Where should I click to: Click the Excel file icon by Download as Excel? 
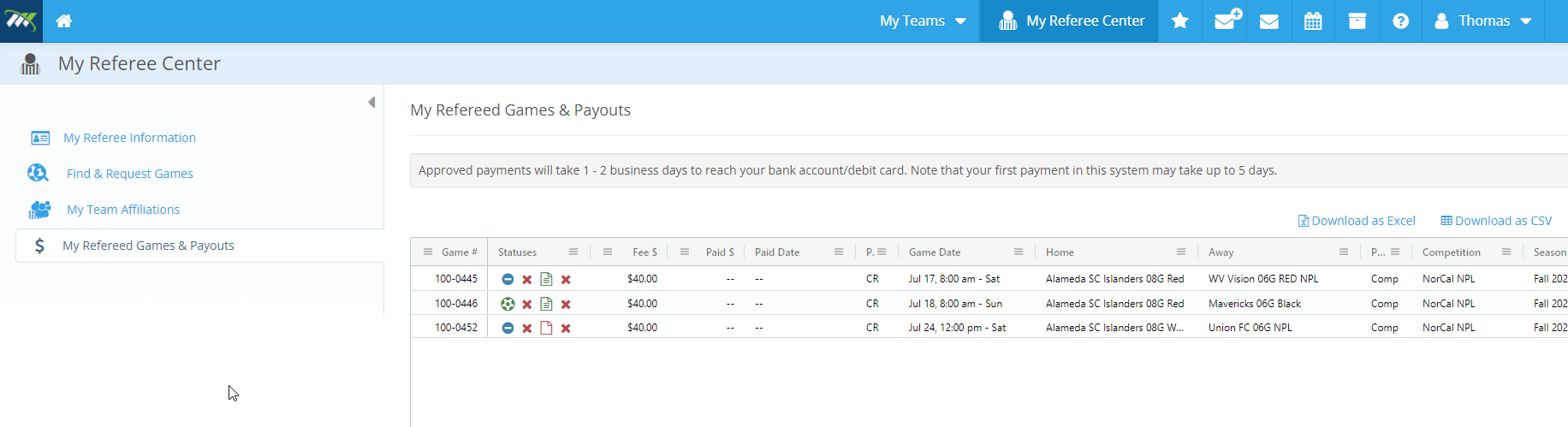tap(1304, 221)
